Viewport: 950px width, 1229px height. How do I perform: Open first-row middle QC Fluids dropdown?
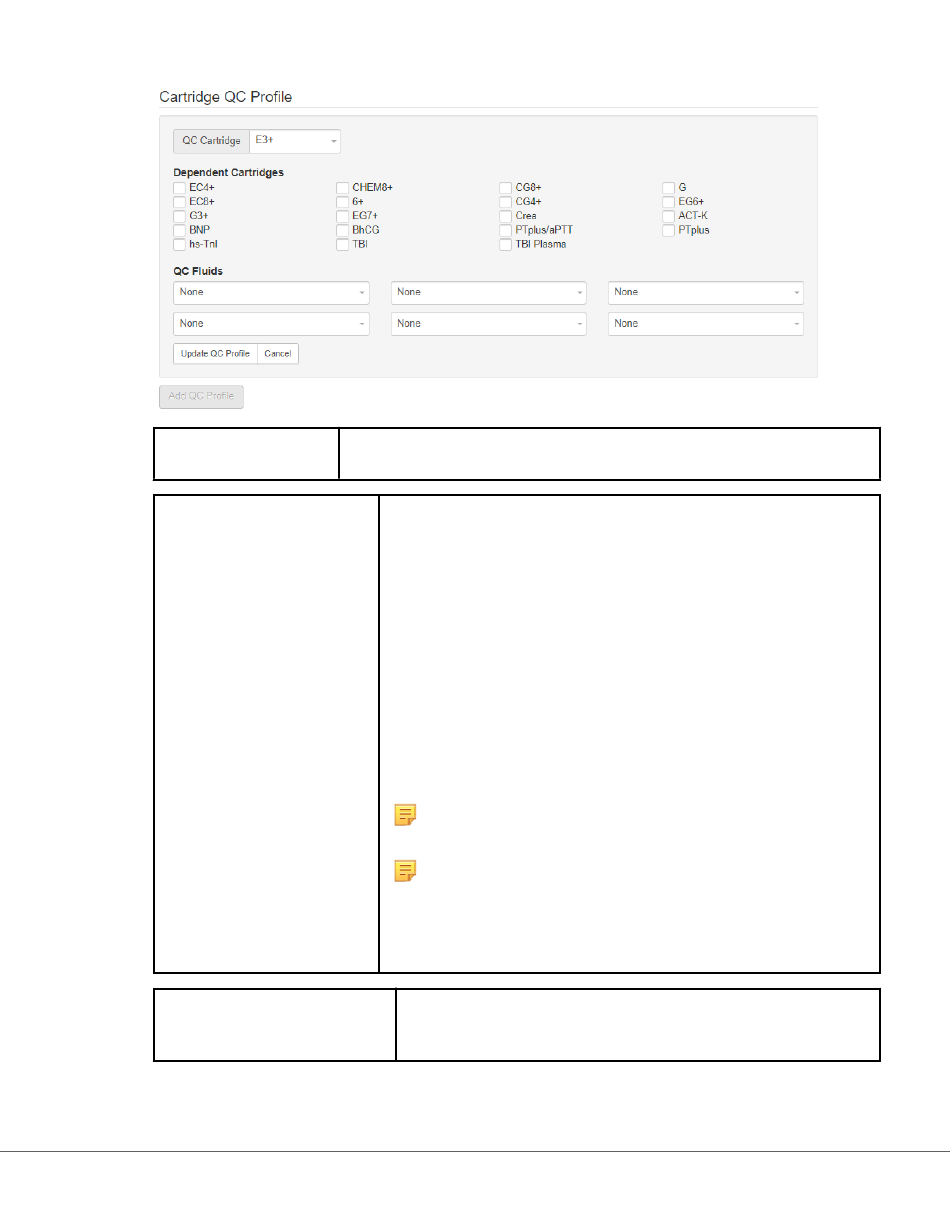(489, 292)
